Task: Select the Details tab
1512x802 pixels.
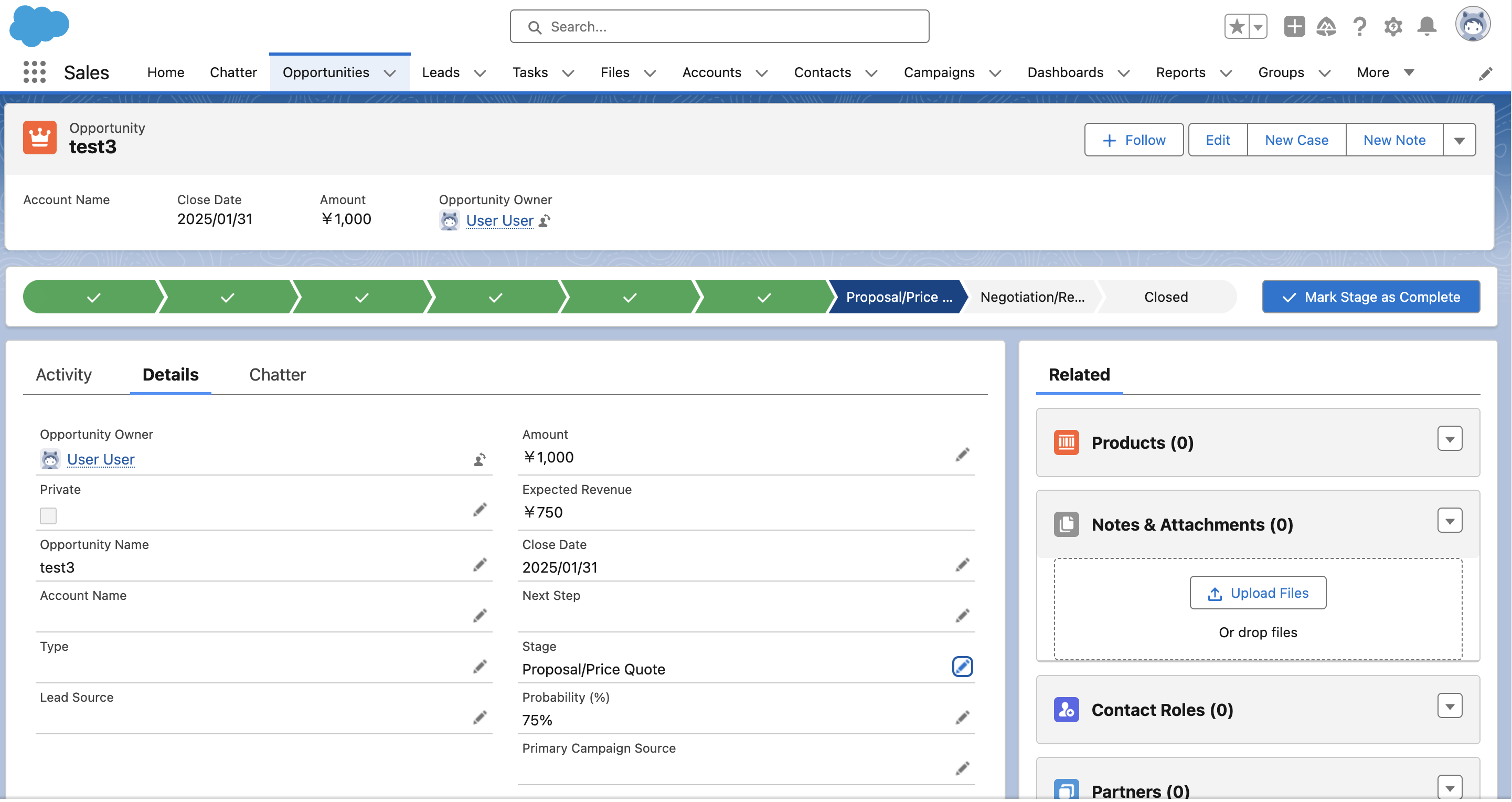Action: coord(171,375)
